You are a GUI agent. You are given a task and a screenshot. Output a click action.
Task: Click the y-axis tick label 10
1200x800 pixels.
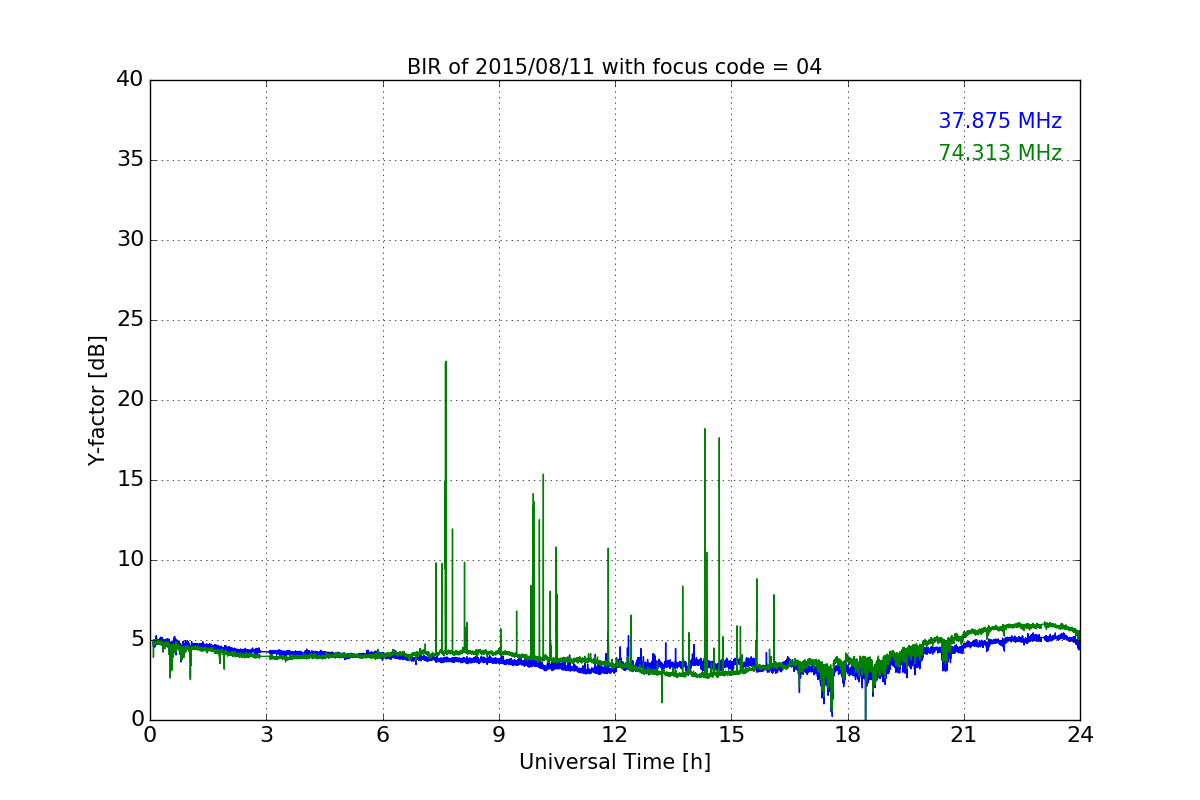point(130,560)
